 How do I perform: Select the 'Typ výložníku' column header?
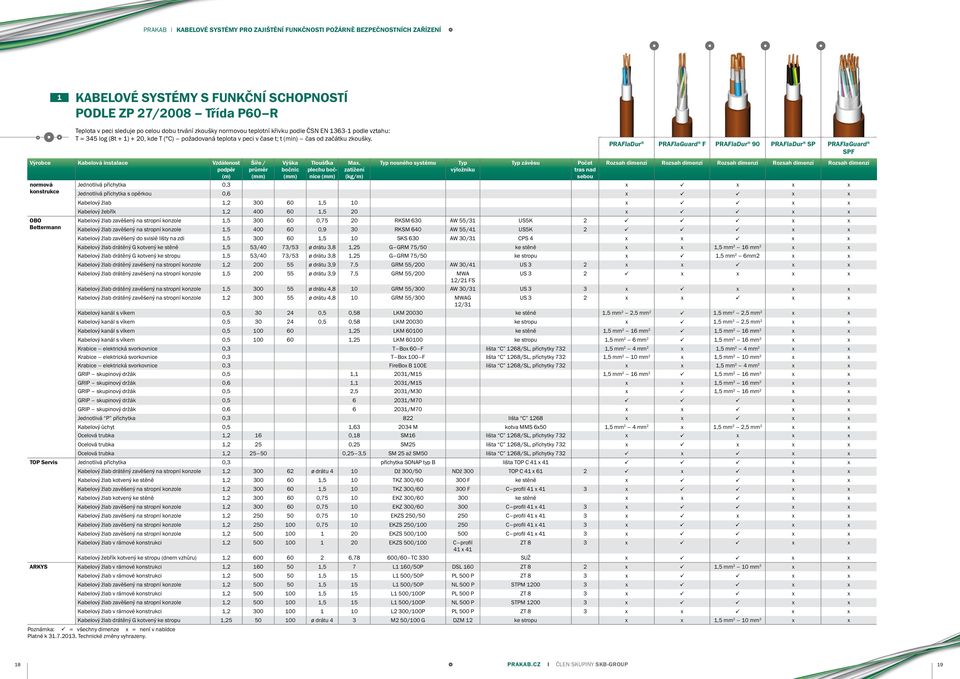(x=462, y=166)
